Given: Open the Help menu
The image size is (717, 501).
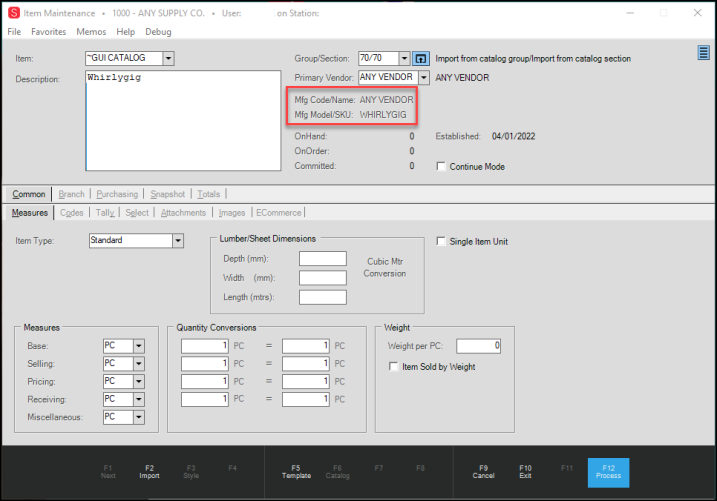Looking at the screenshot, I should coord(125,32).
